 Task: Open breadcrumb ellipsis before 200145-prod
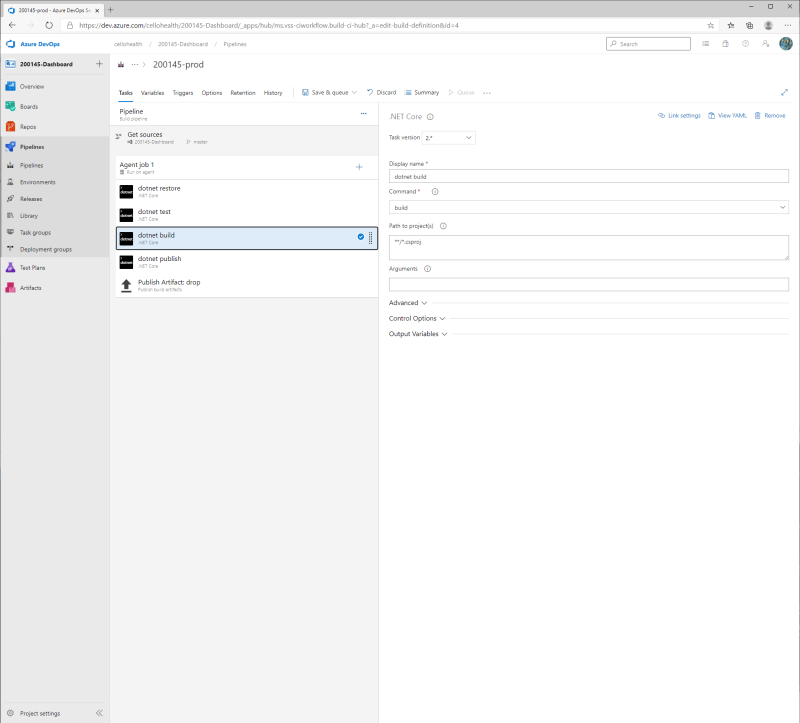(135, 64)
